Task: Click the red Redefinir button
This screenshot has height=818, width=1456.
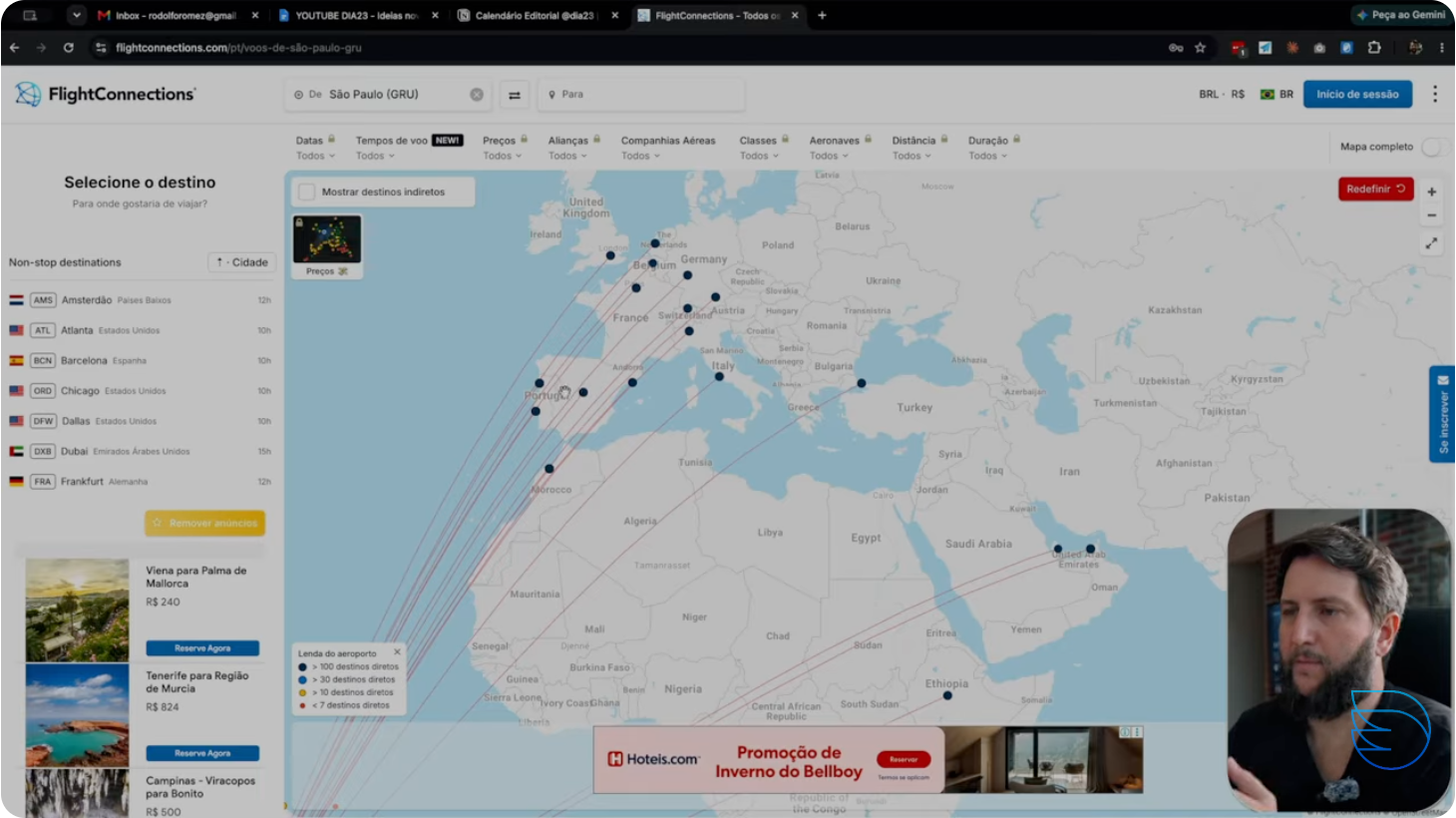Action: click(x=1375, y=189)
